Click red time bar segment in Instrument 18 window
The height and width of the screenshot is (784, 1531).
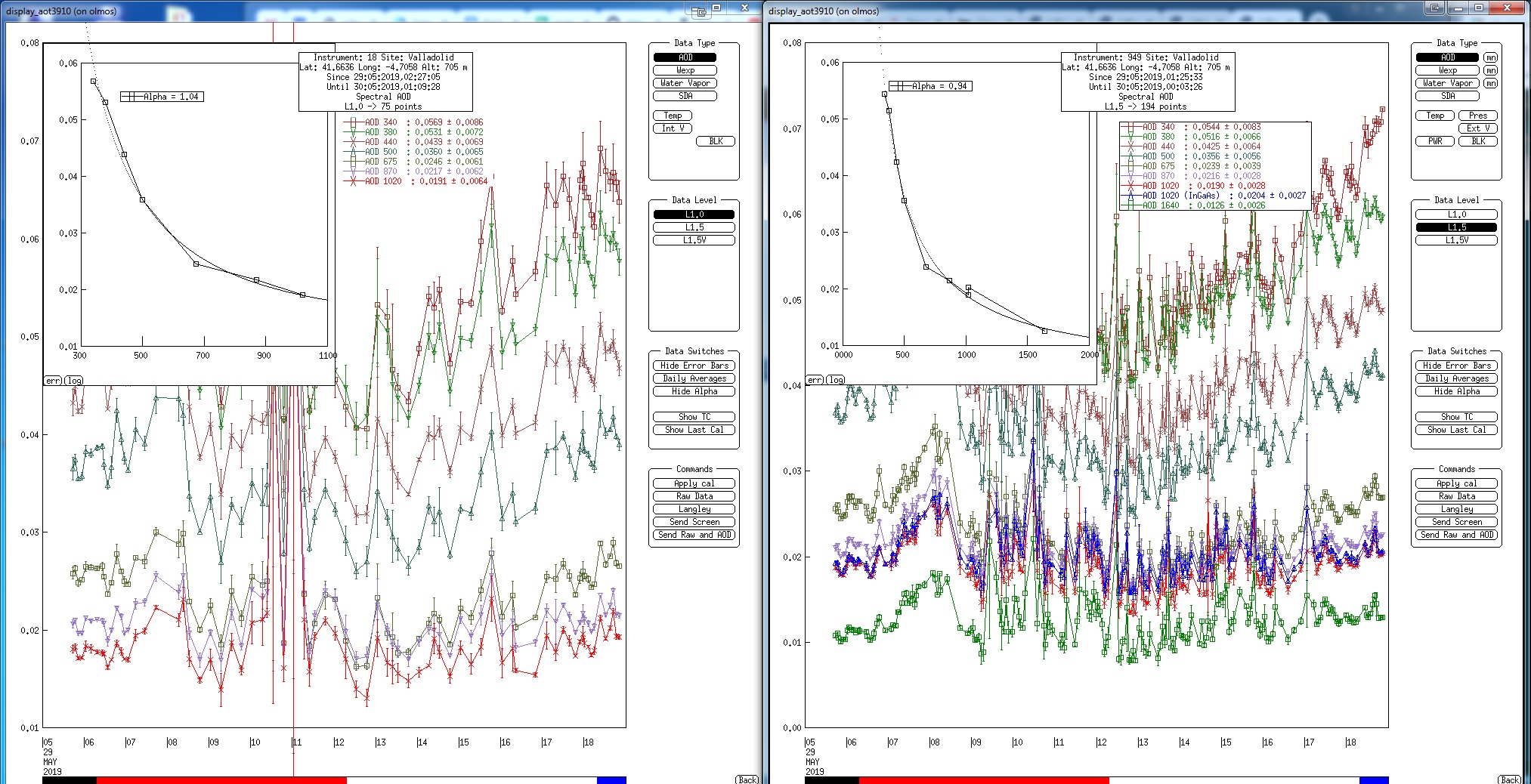coord(221,780)
